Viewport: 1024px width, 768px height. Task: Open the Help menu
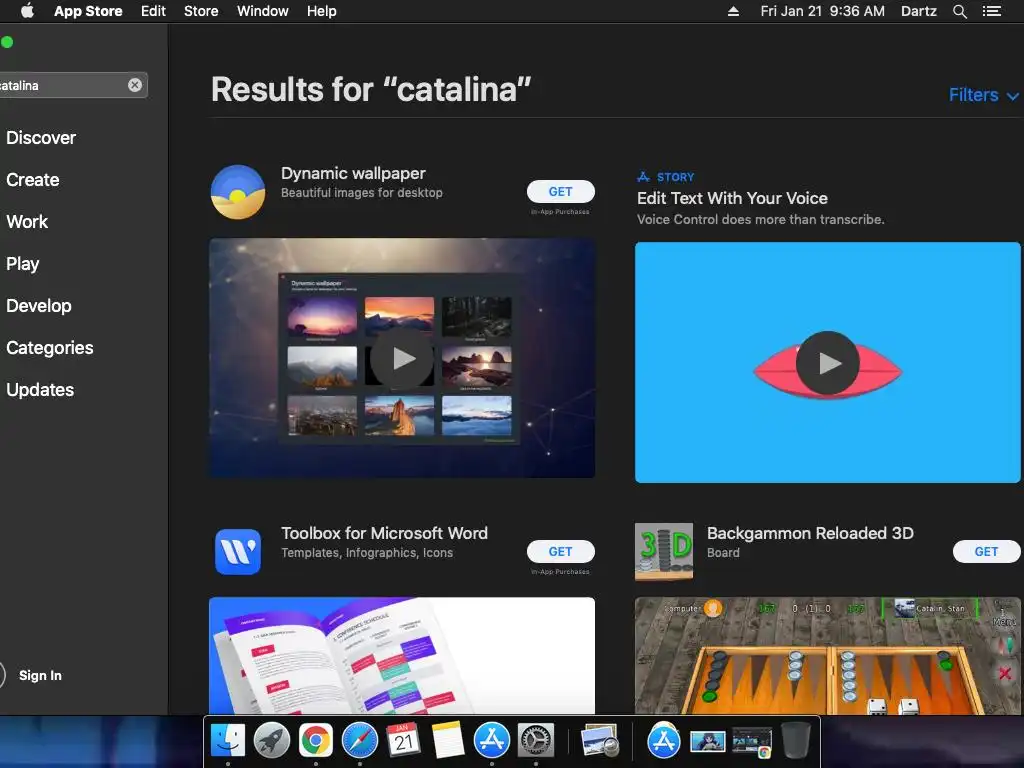[x=322, y=11]
